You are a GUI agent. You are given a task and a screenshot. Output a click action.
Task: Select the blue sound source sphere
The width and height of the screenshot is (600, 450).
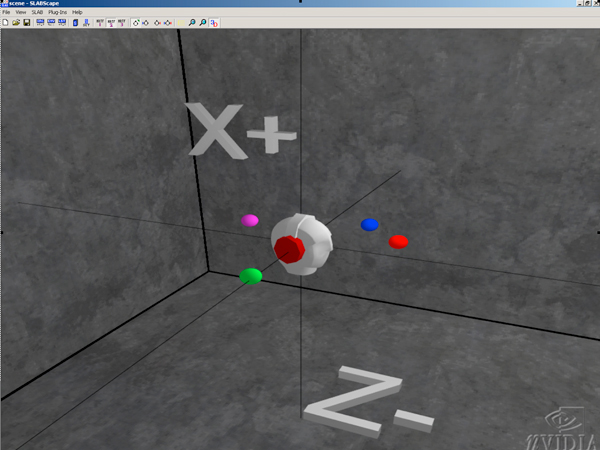coord(370,225)
